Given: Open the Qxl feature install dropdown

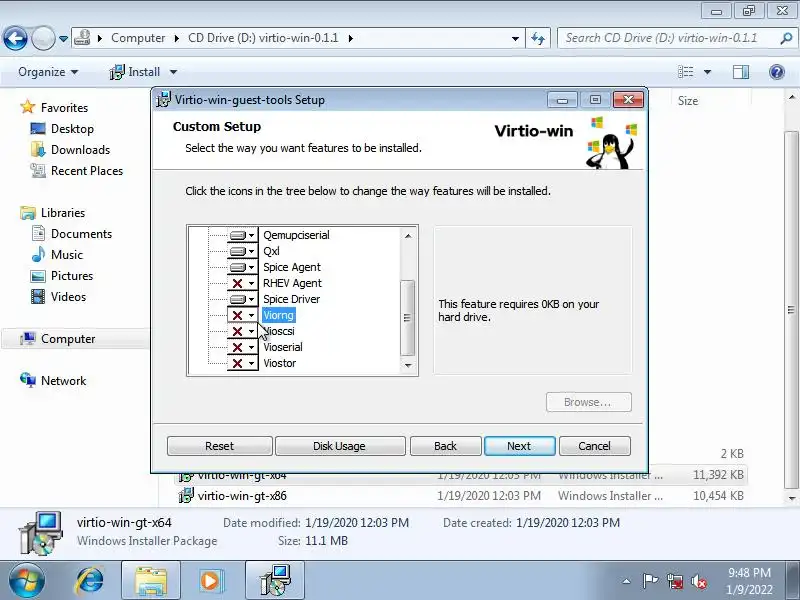Looking at the screenshot, I should point(242,251).
